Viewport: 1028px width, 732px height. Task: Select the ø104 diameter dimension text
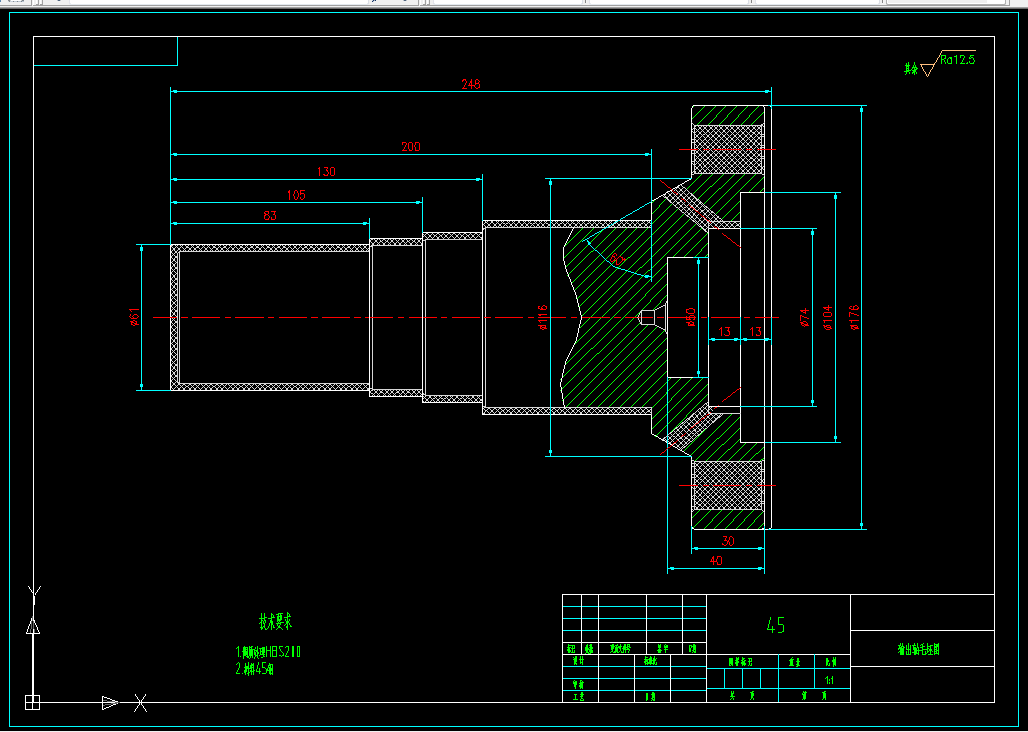pos(827,317)
